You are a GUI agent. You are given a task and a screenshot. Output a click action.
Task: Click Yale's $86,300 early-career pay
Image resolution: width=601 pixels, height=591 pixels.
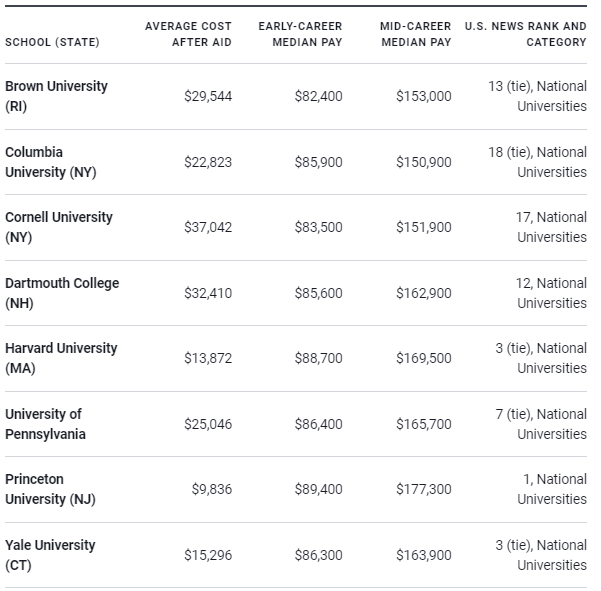[x=318, y=555]
